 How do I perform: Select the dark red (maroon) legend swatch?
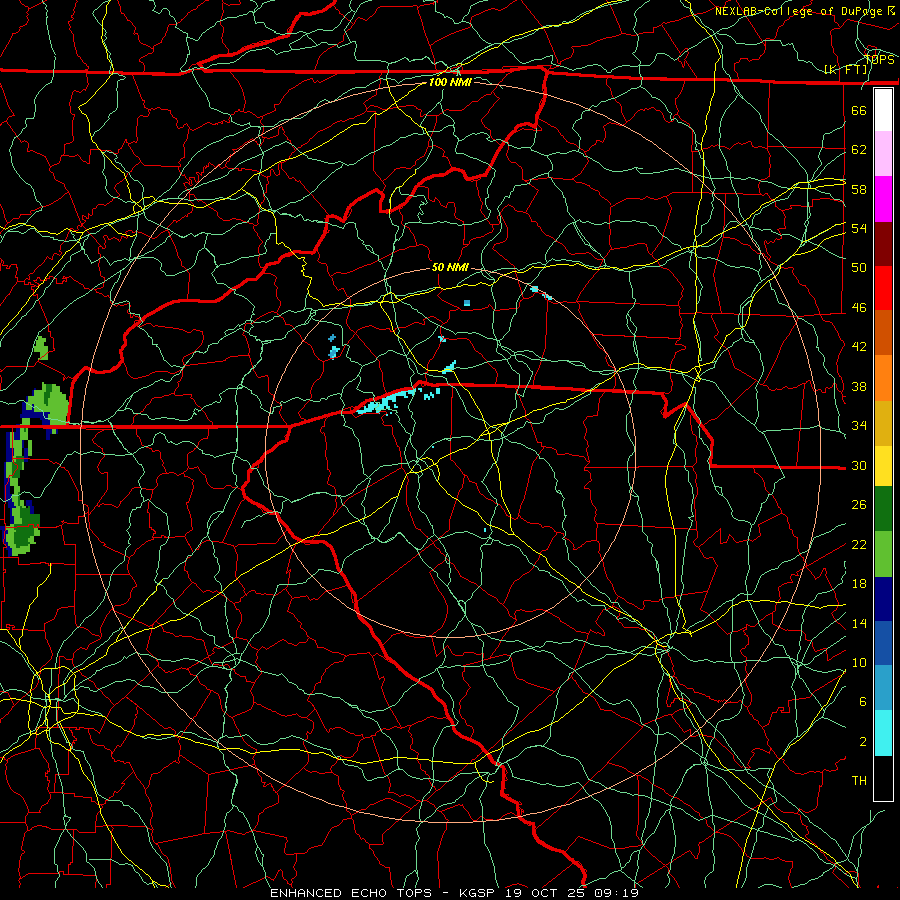(883, 244)
